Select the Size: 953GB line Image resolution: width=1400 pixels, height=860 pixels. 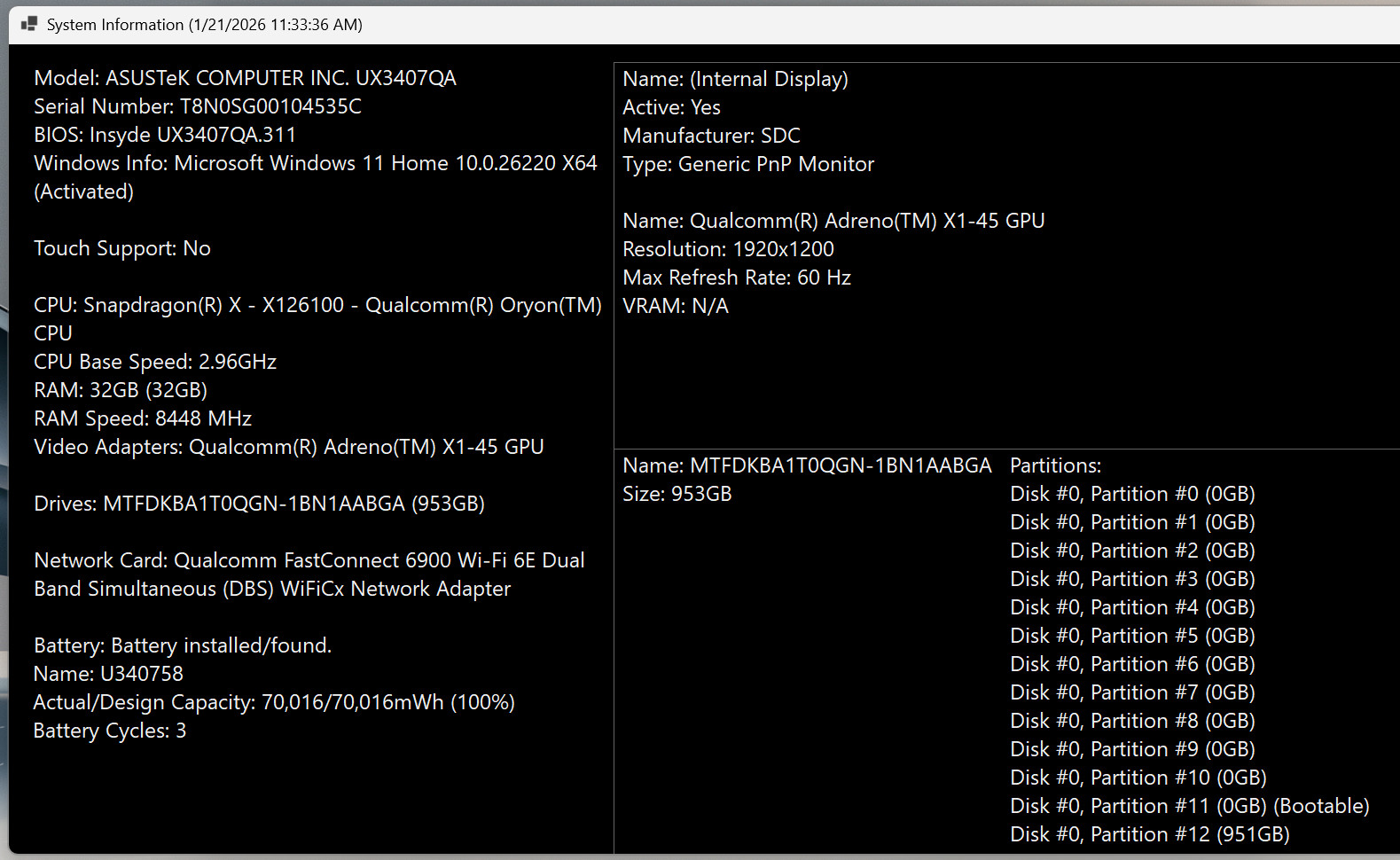(677, 494)
